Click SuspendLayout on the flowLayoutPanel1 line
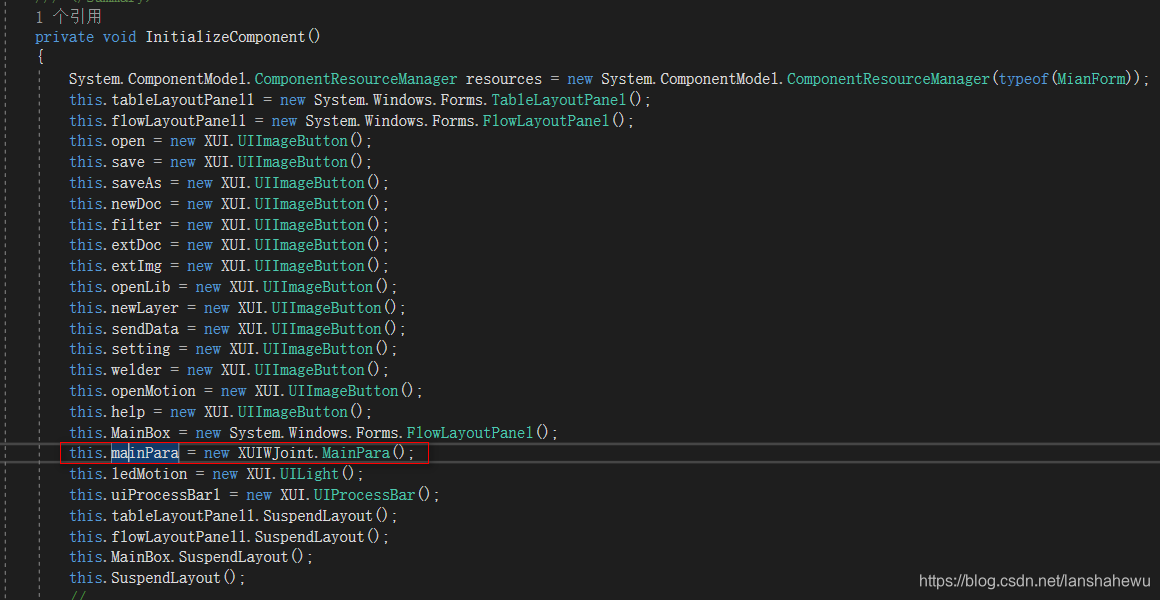The image size is (1160, 600). pyautogui.click(x=310, y=536)
